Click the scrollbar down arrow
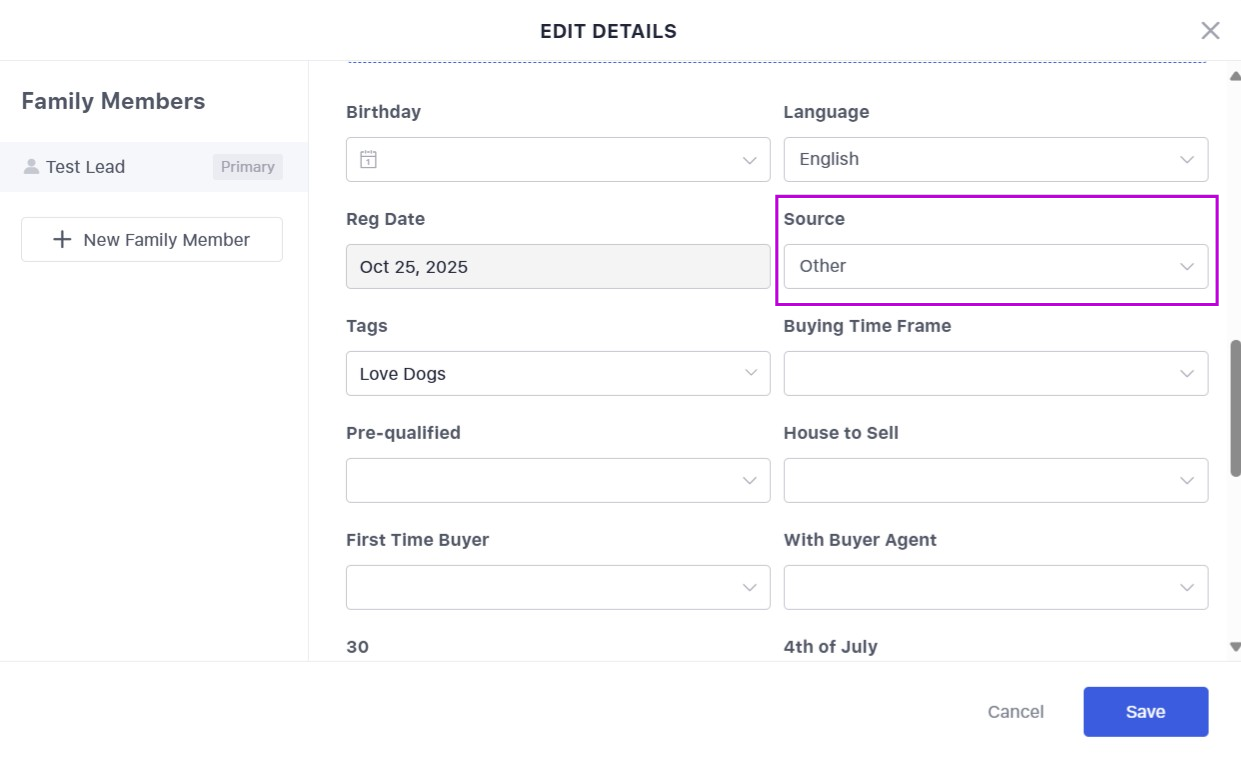 point(1234,647)
